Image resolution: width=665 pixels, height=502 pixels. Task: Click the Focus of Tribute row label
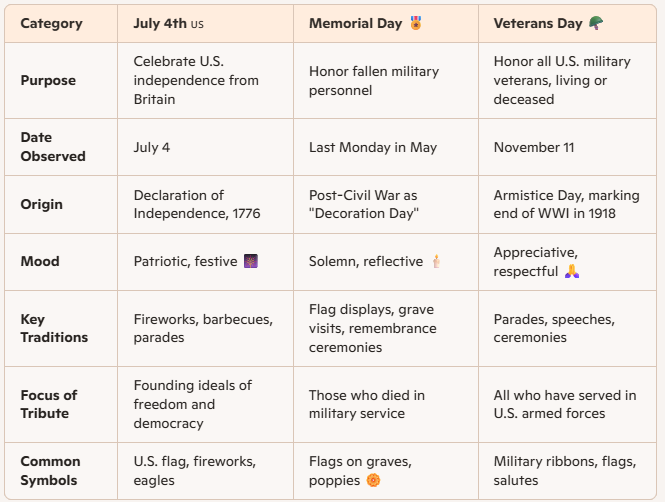49,404
